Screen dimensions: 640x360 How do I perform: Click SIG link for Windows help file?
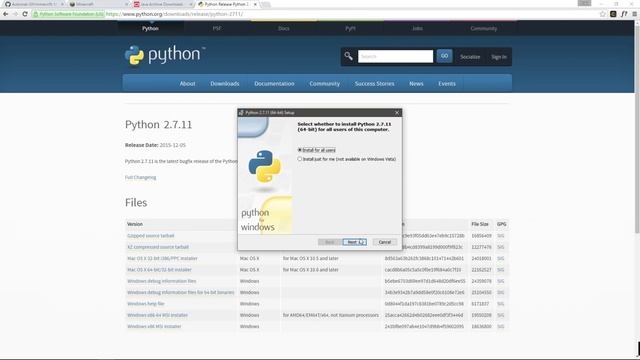[x=501, y=304]
